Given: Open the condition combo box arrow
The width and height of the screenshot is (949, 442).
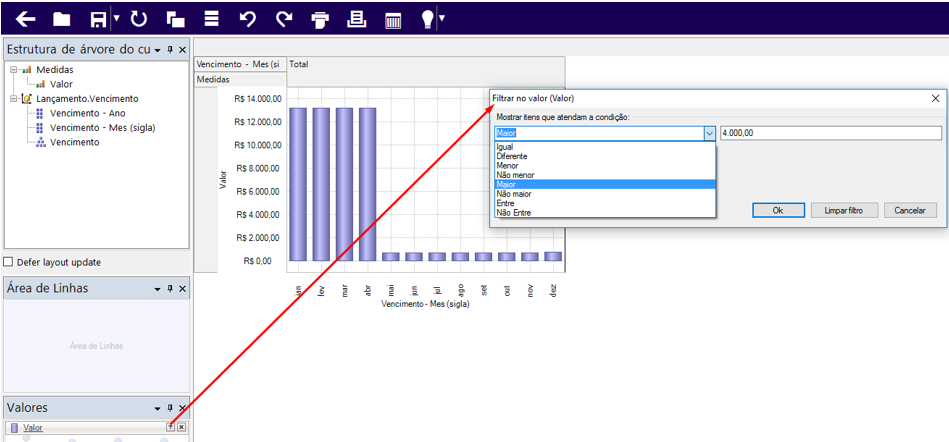Looking at the screenshot, I should coord(709,133).
